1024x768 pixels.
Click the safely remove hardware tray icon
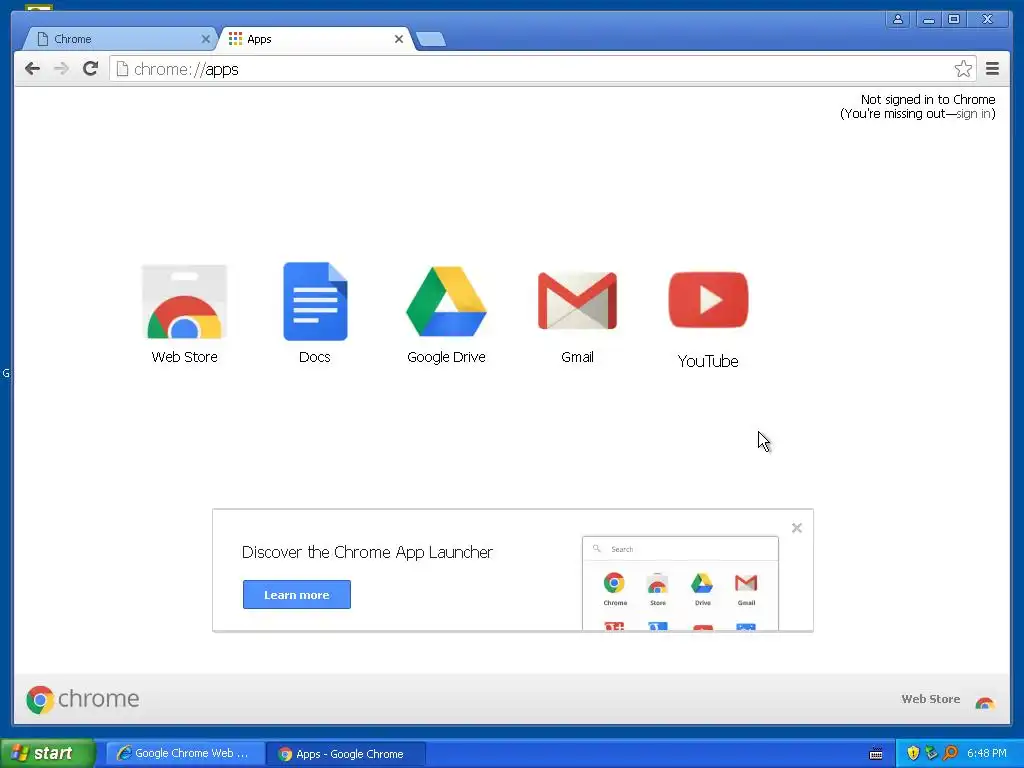click(931, 753)
